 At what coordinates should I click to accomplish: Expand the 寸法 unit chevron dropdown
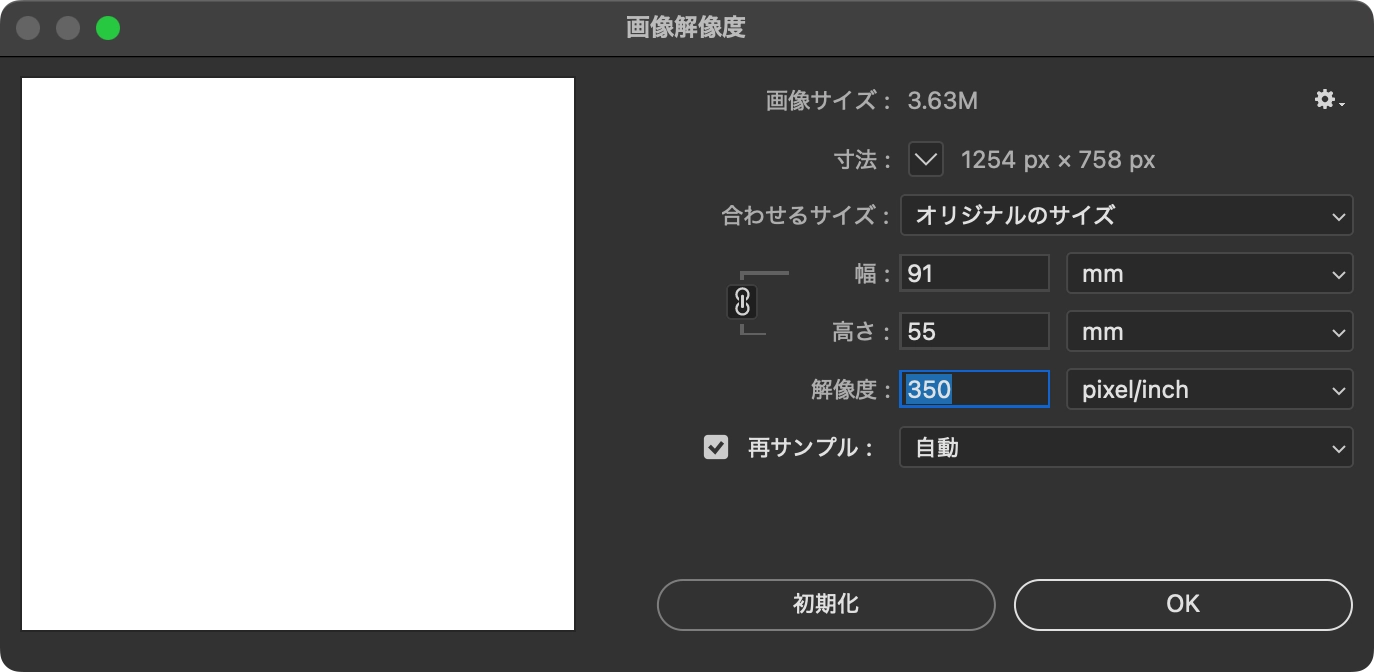pyautogui.click(x=926, y=159)
